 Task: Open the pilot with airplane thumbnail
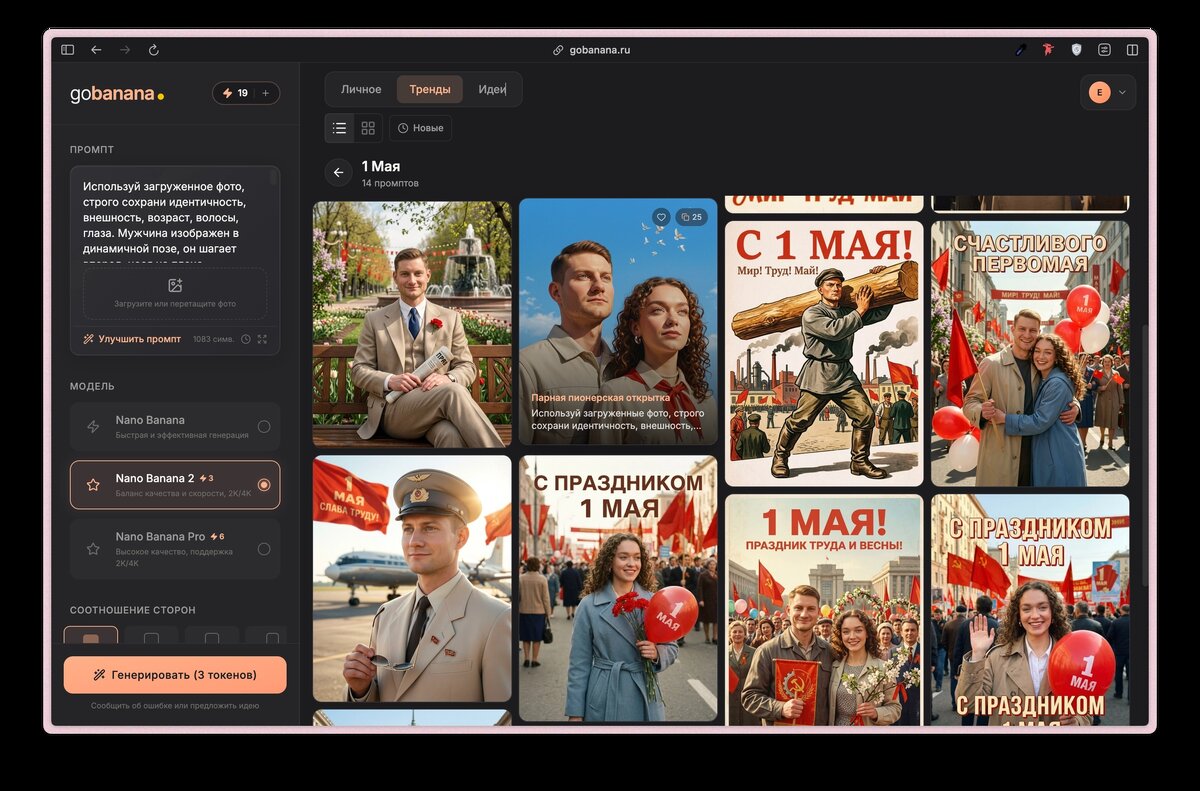[x=412, y=579]
